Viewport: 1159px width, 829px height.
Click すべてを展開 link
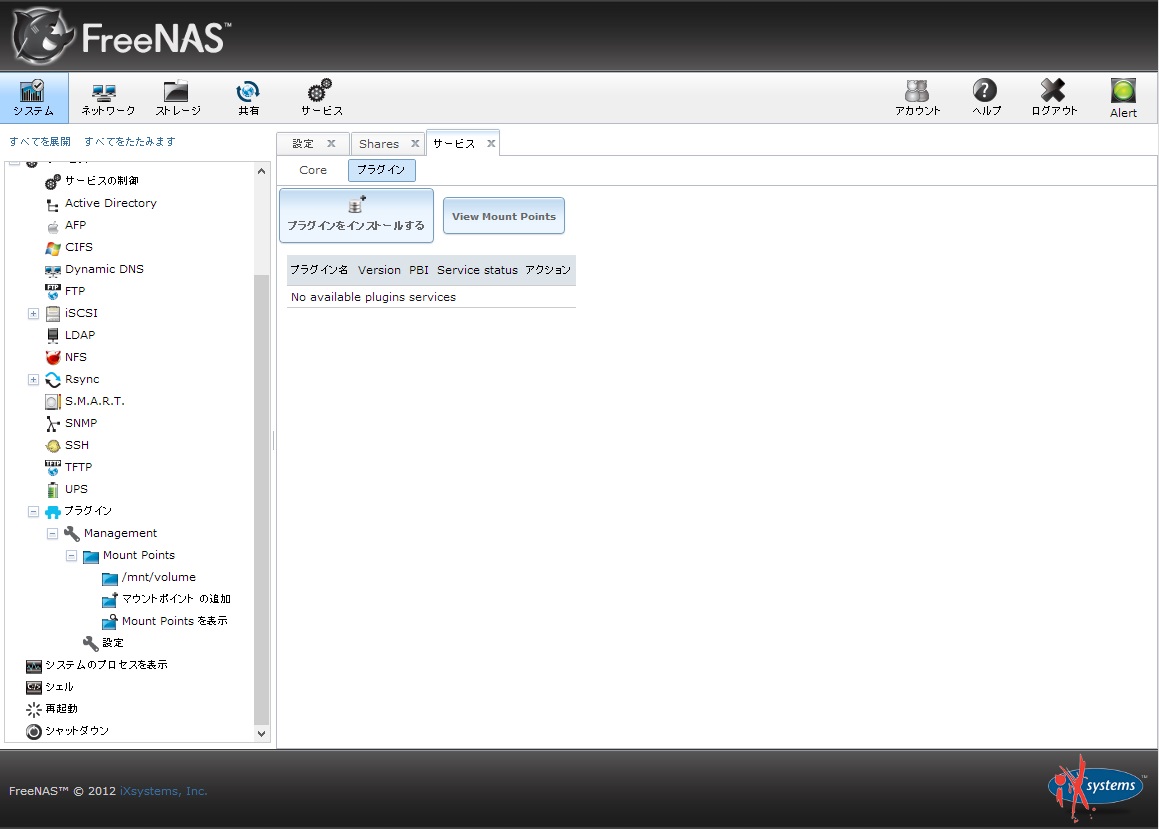click(40, 141)
